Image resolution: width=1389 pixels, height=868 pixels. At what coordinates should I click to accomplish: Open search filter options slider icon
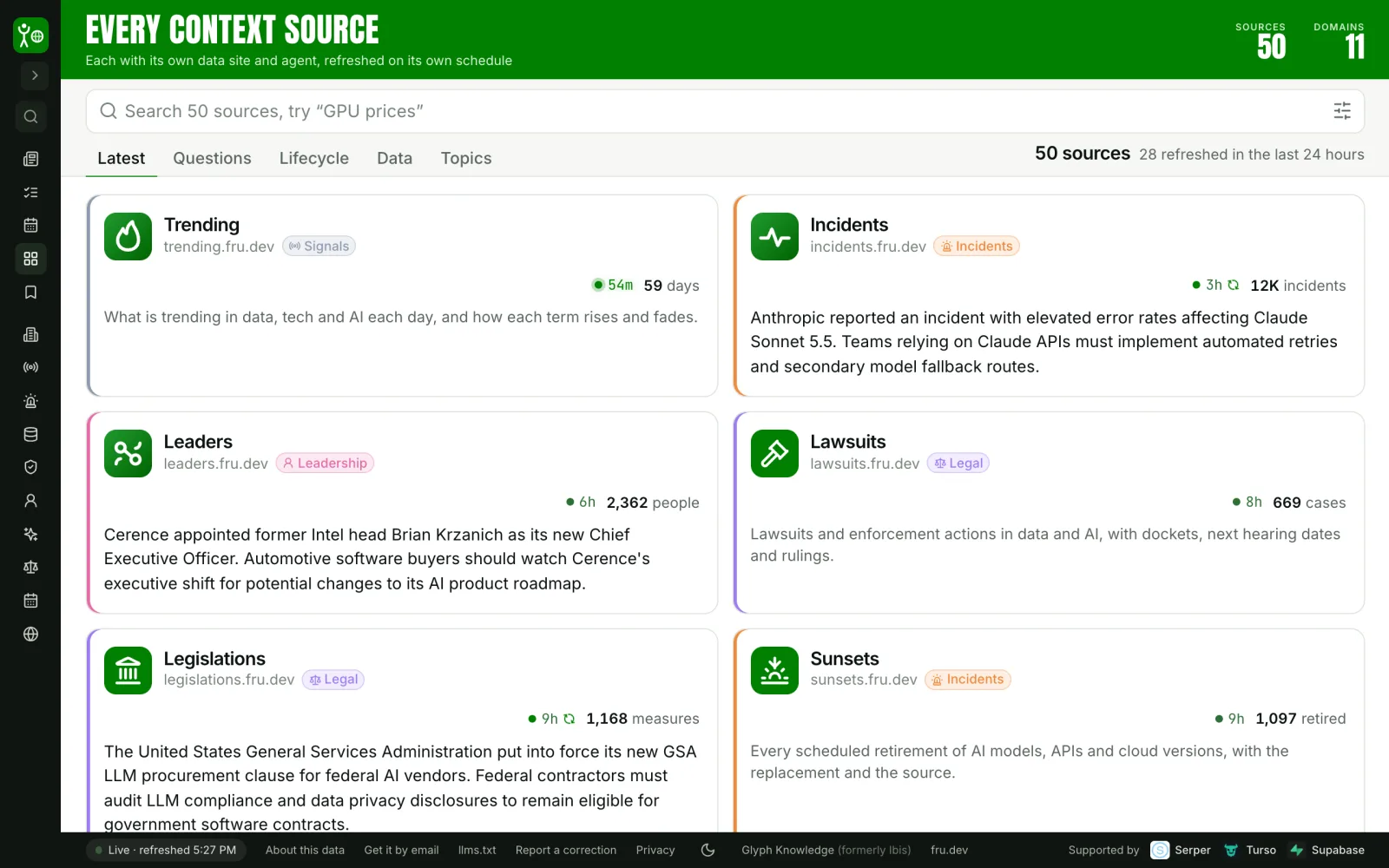click(1342, 111)
